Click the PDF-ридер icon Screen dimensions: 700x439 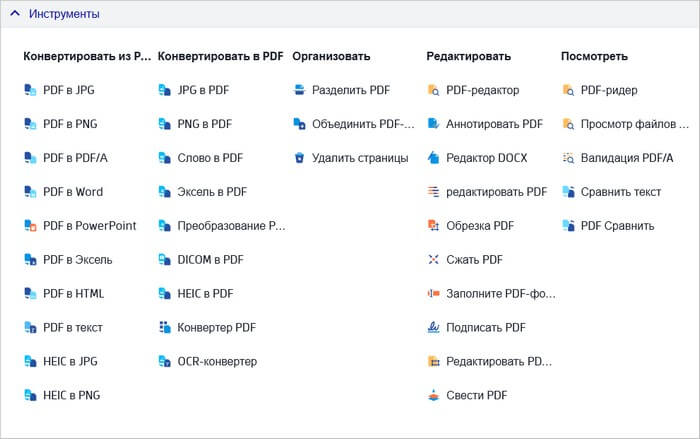pos(568,90)
